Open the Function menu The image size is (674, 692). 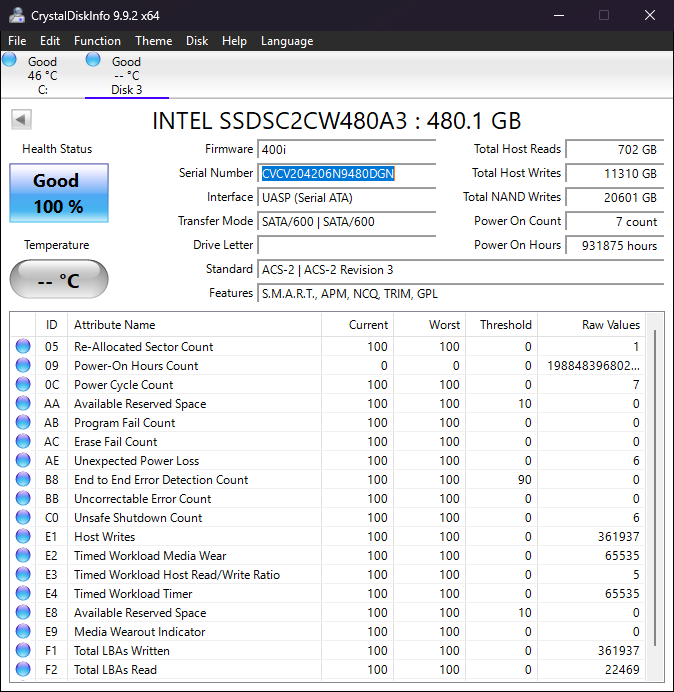pos(98,41)
